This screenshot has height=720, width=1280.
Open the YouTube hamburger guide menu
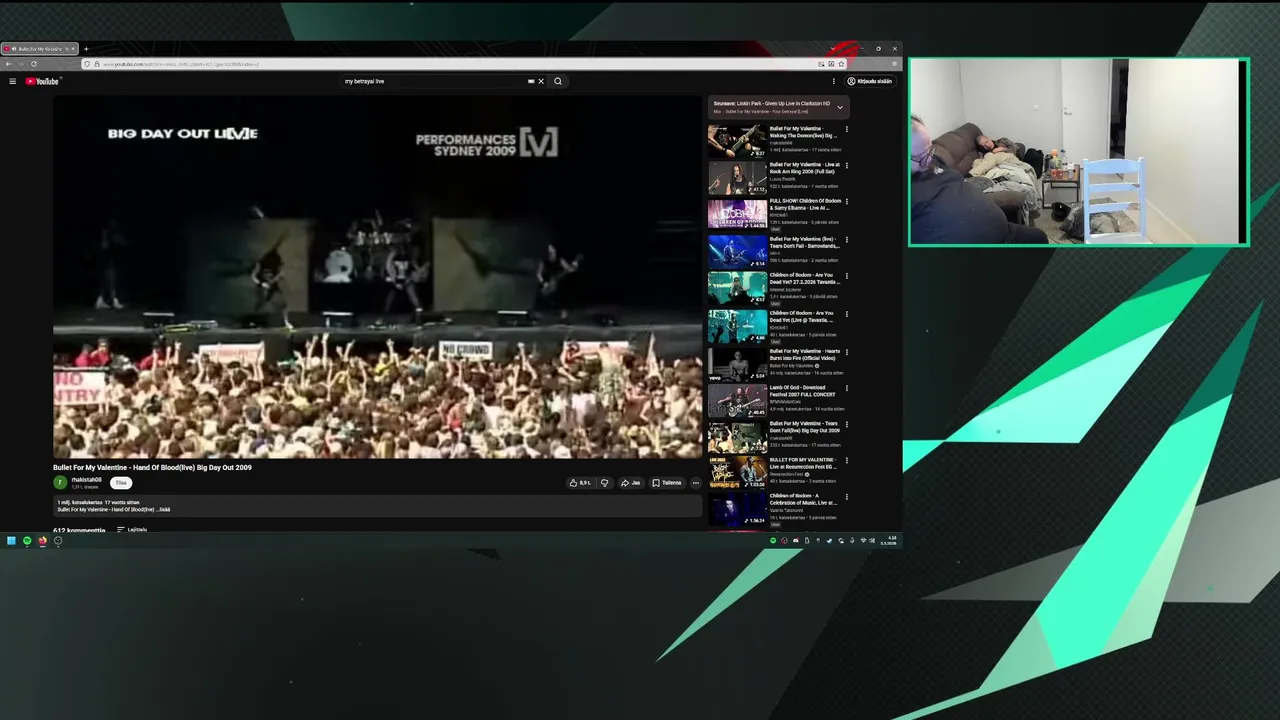tap(12, 81)
